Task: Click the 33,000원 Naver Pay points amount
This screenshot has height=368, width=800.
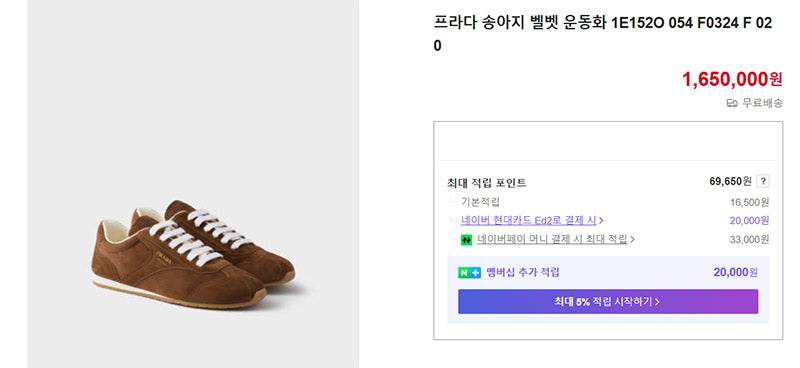Action: tap(749, 239)
